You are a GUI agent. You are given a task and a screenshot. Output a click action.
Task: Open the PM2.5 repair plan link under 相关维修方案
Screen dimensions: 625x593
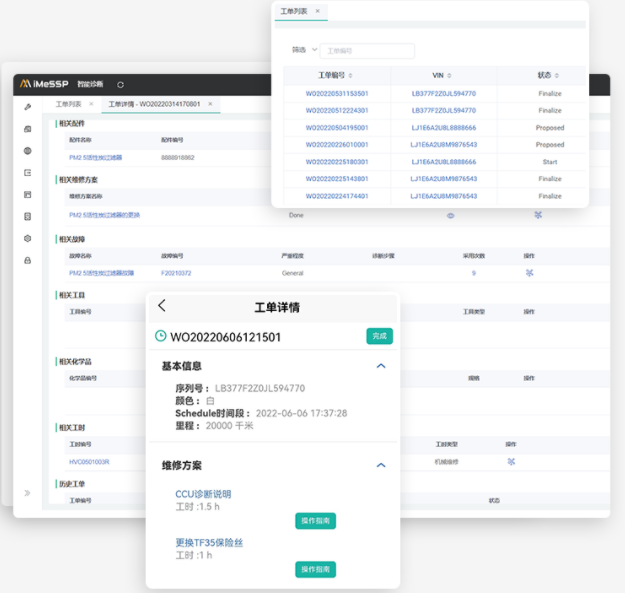pos(104,215)
